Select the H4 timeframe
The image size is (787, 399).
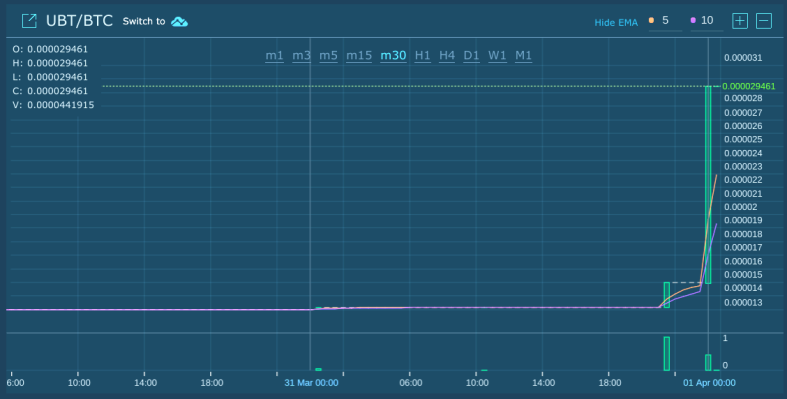[447, 56]
